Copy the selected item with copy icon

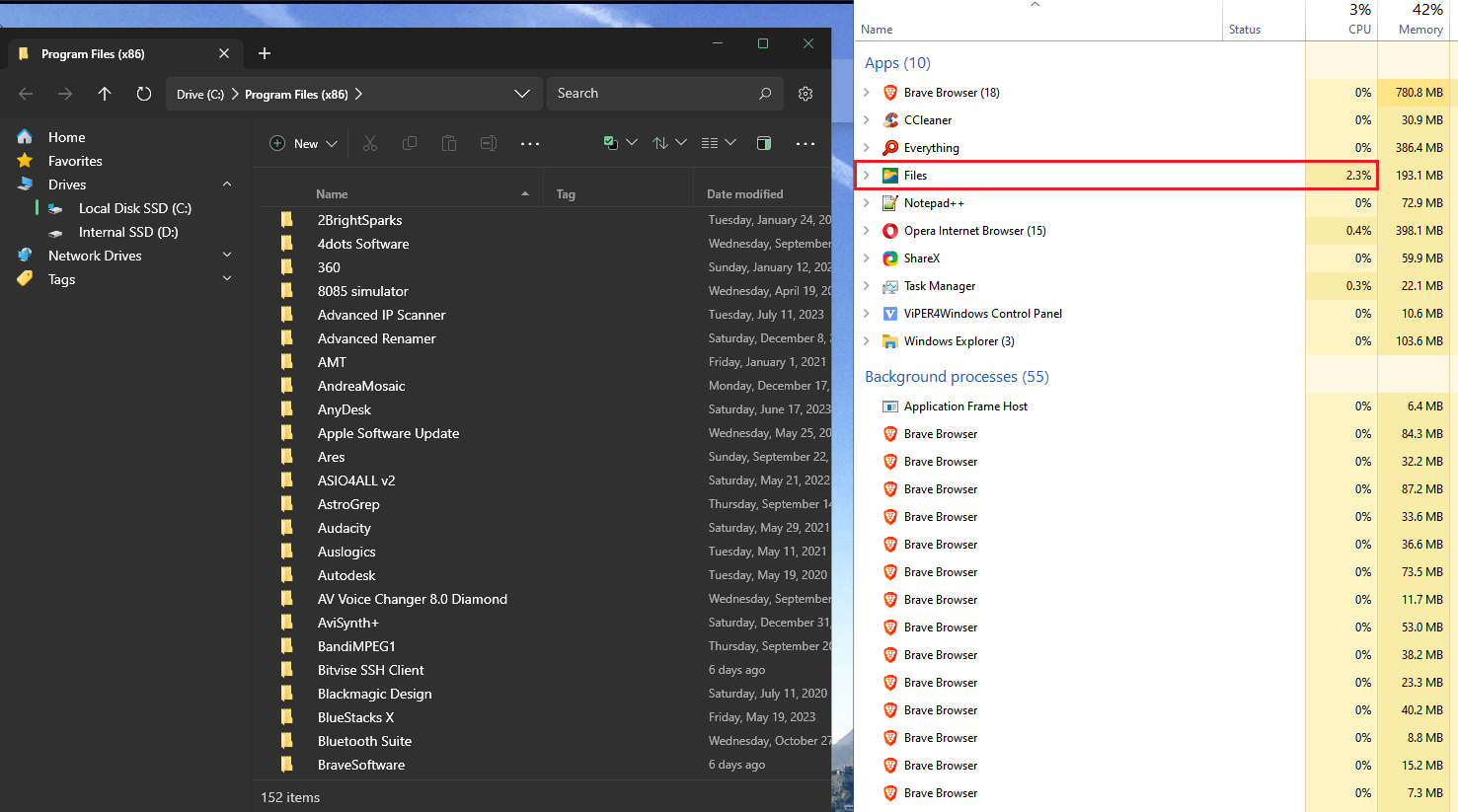[410, 143]
